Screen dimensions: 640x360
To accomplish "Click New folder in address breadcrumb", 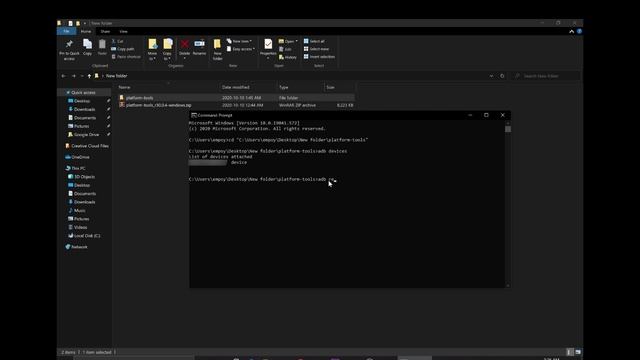I will 117,76.
